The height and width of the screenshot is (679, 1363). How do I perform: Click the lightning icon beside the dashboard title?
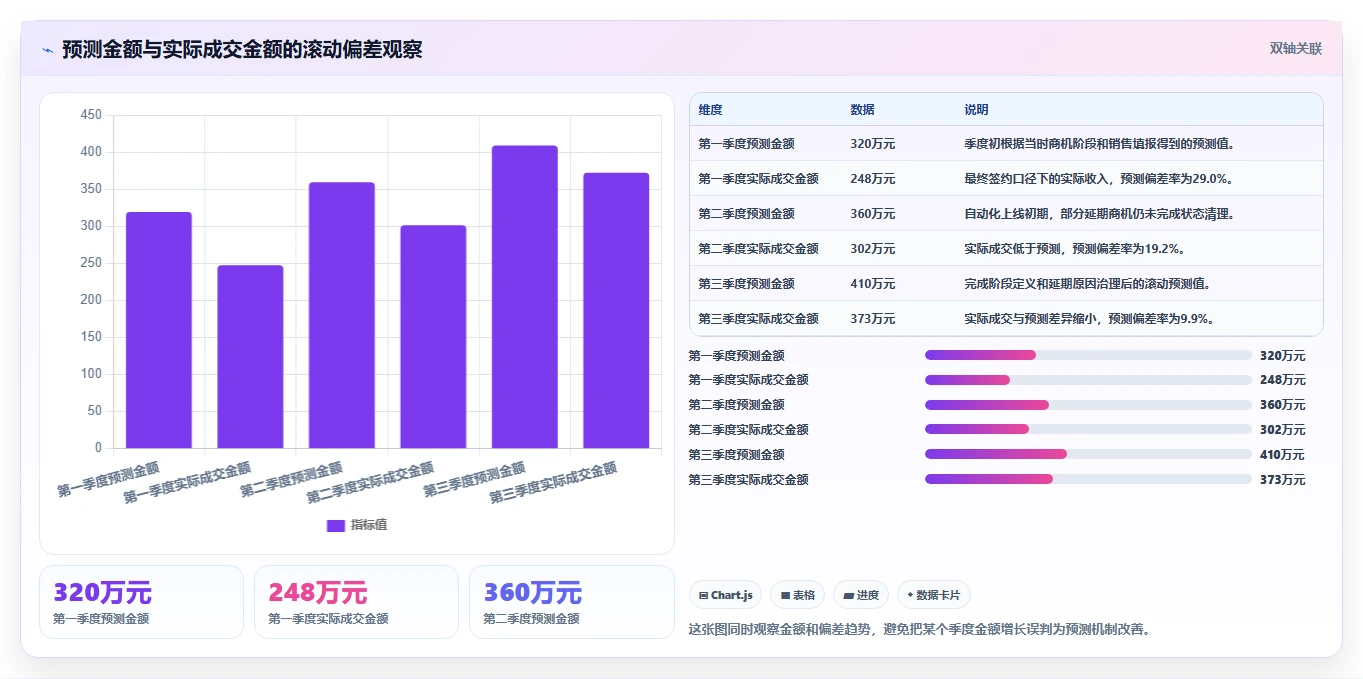pyautogui.click(x=47, y=50)
